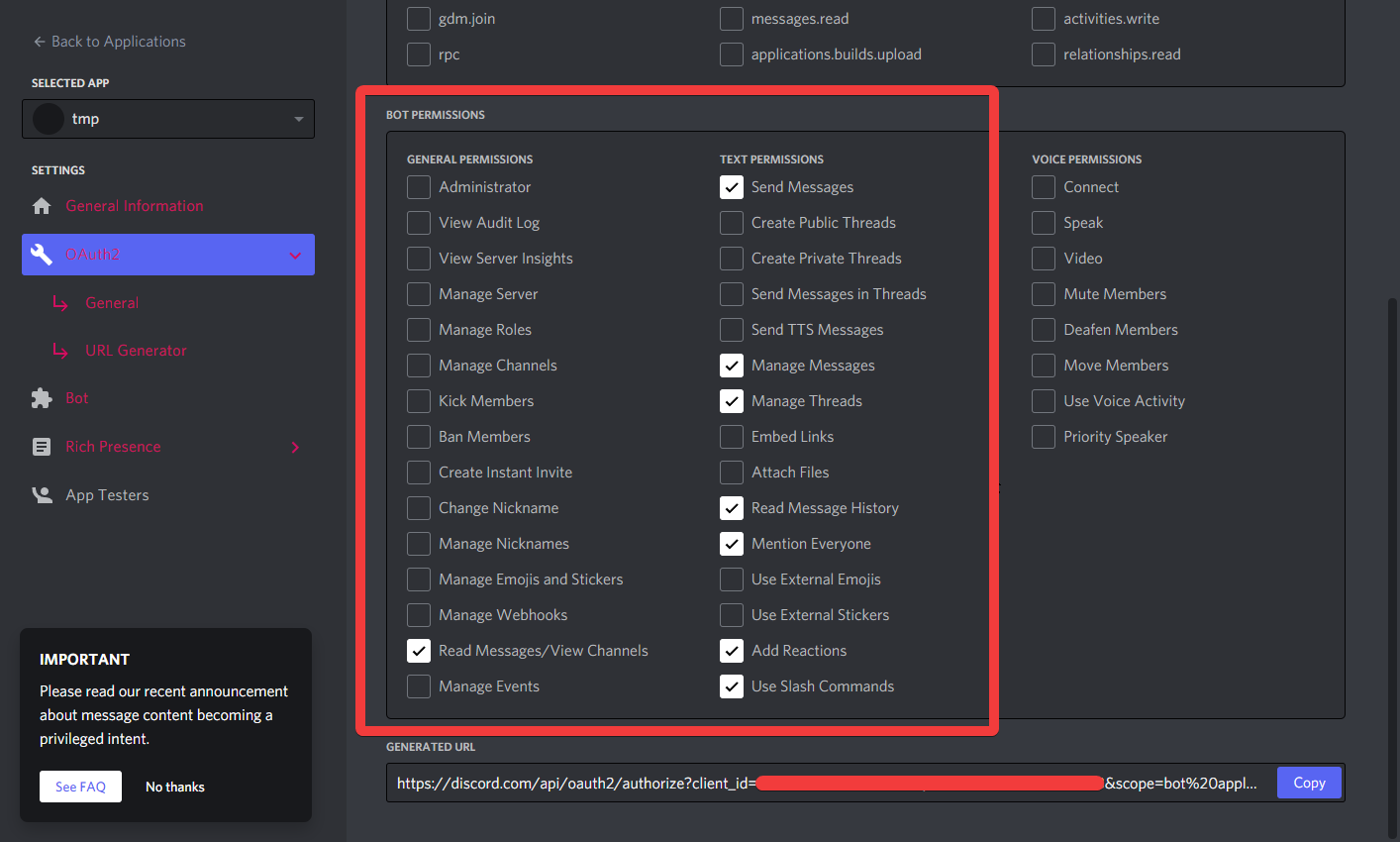Click the arrow icon beside URL Generator
Image resolution: width=1400 pixels, height=842 pixels.
coord(60,351)
